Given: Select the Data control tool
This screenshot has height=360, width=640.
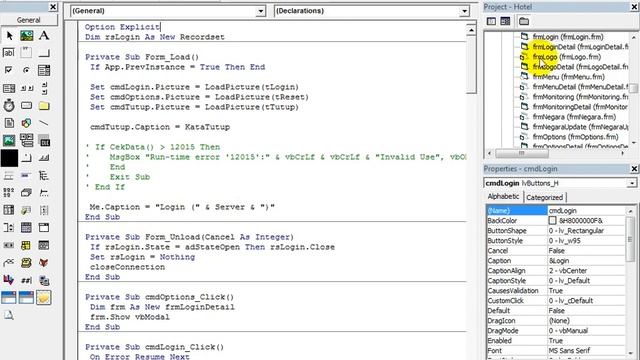Looking at the screenshot, I should (x=27, y=140).
